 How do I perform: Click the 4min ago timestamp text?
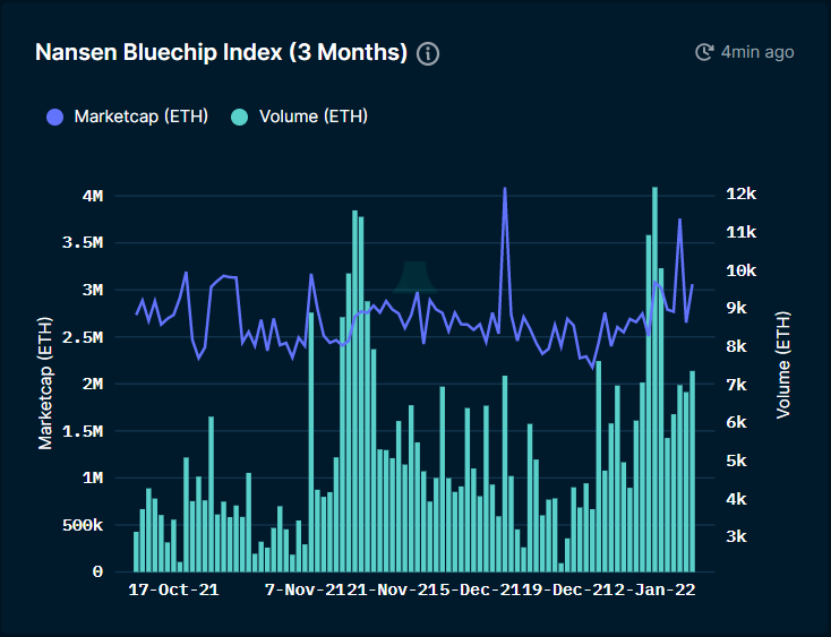[757, 52]
